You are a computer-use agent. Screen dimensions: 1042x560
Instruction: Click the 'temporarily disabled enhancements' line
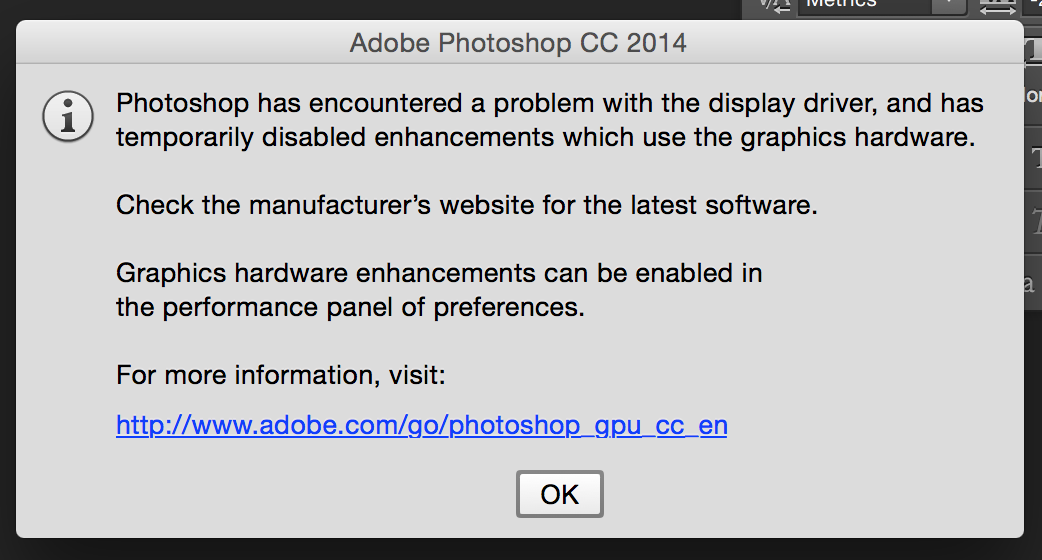545,137
